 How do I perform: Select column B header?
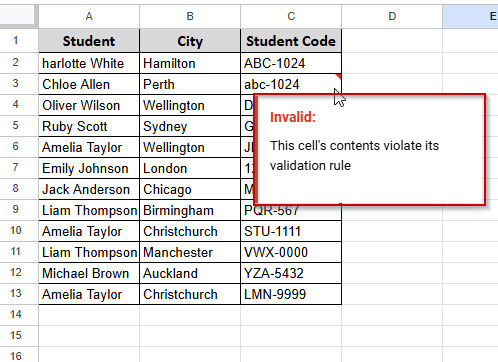(x=190, y=16)
